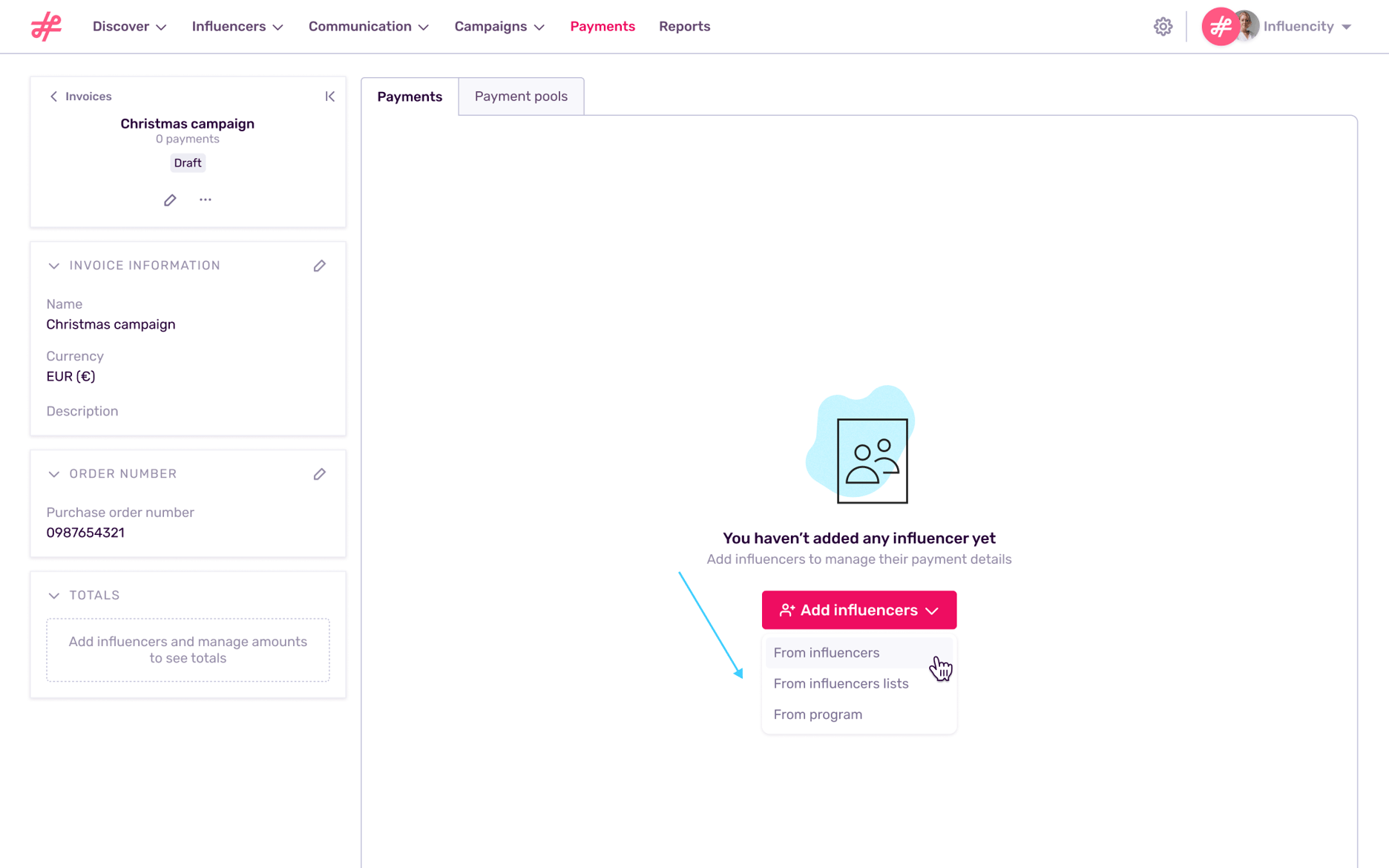The height and width of the screenshot is (868, 1389).
Task: Edit the Christmas campaign invoice name
Action: pos(169,200)
